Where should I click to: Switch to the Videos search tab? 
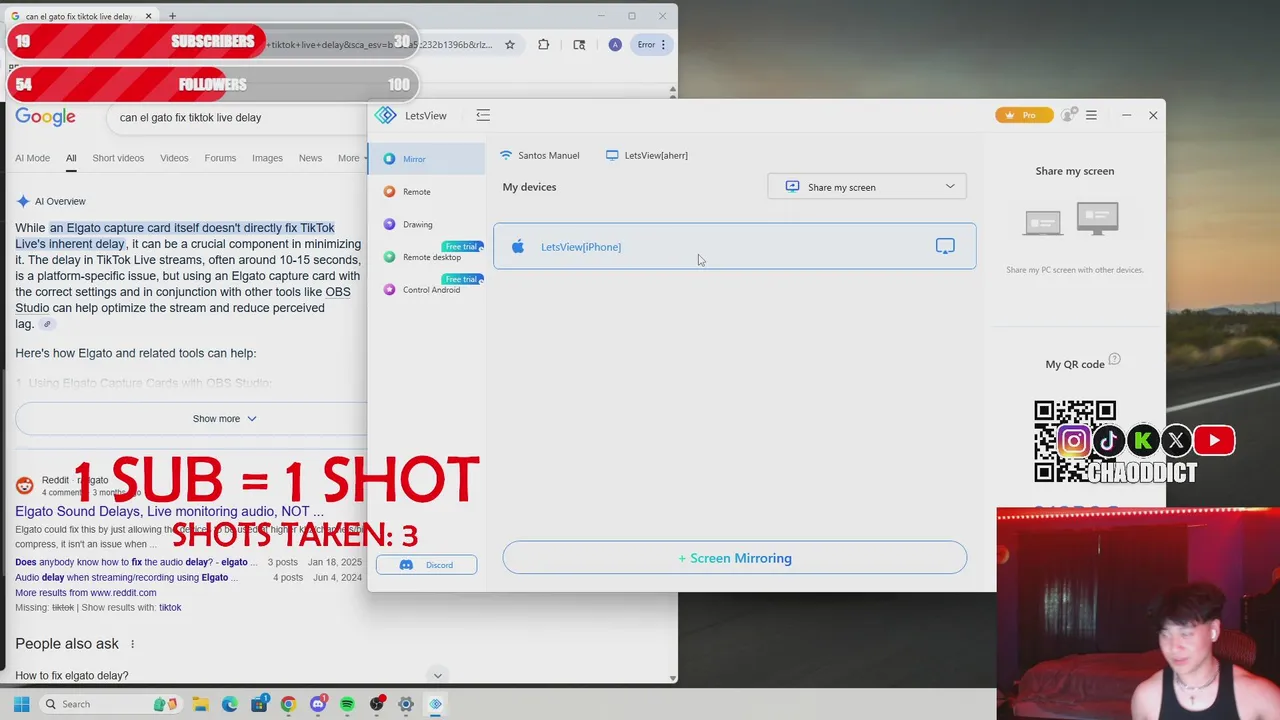pyautogui.click(x=174, y=158)
